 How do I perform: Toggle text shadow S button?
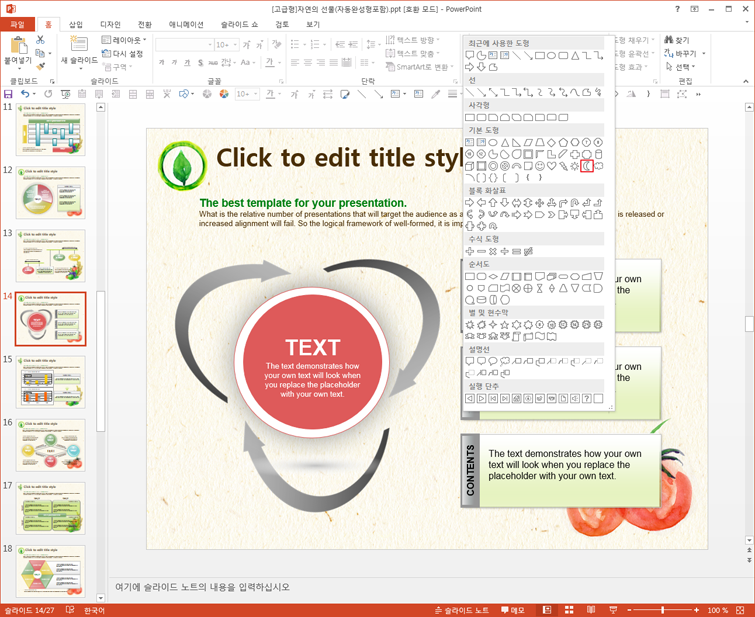[x=200, y=63]
